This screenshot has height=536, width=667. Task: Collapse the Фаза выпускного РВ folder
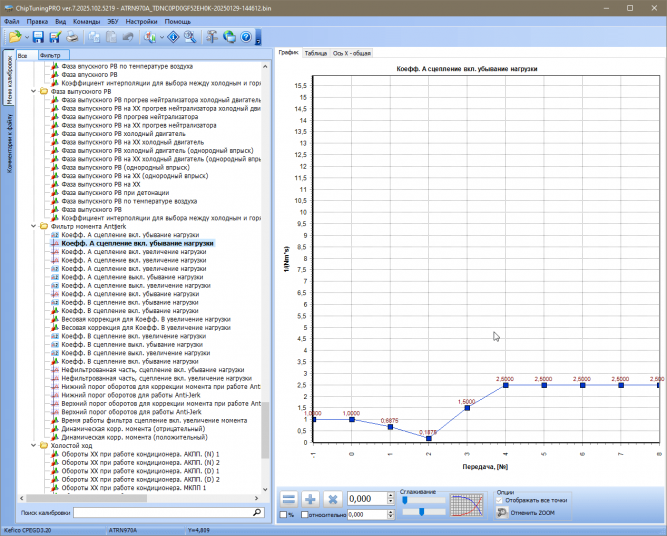coord(33,91)
